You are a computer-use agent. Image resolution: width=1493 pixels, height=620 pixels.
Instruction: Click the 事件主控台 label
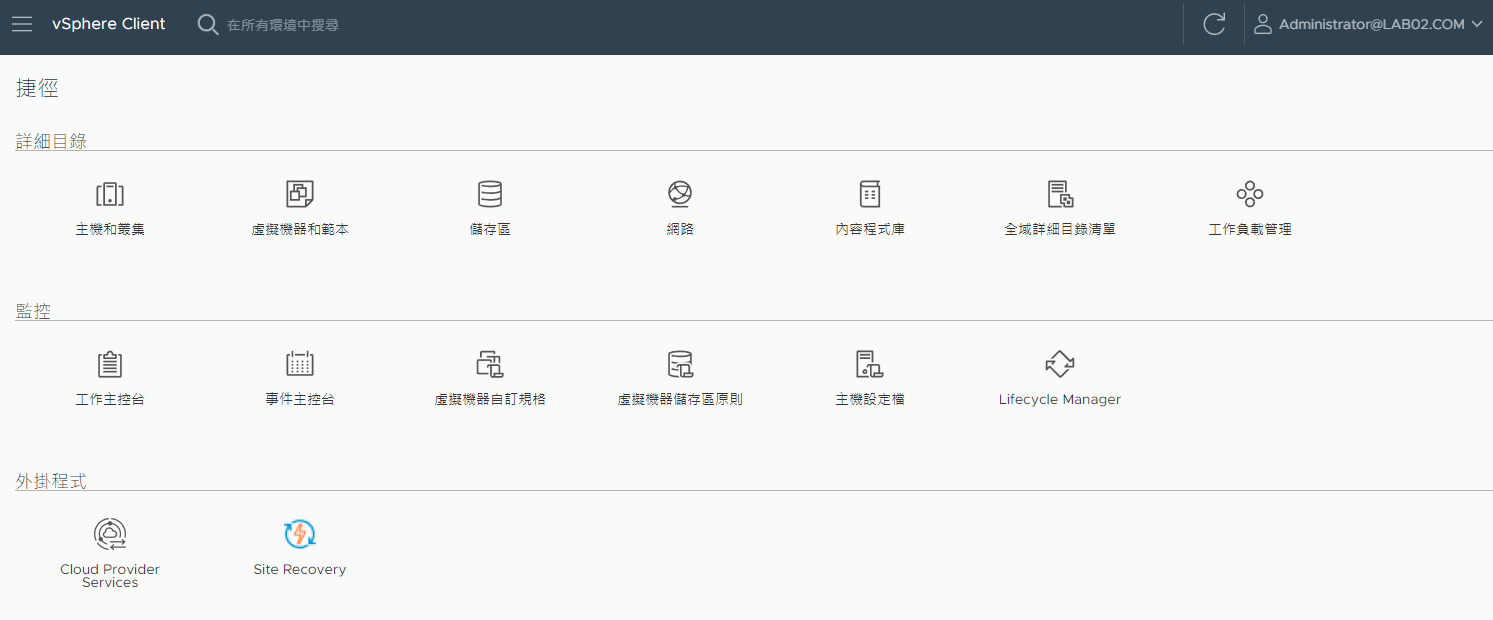pyautogui.click(x=300, y=399)
